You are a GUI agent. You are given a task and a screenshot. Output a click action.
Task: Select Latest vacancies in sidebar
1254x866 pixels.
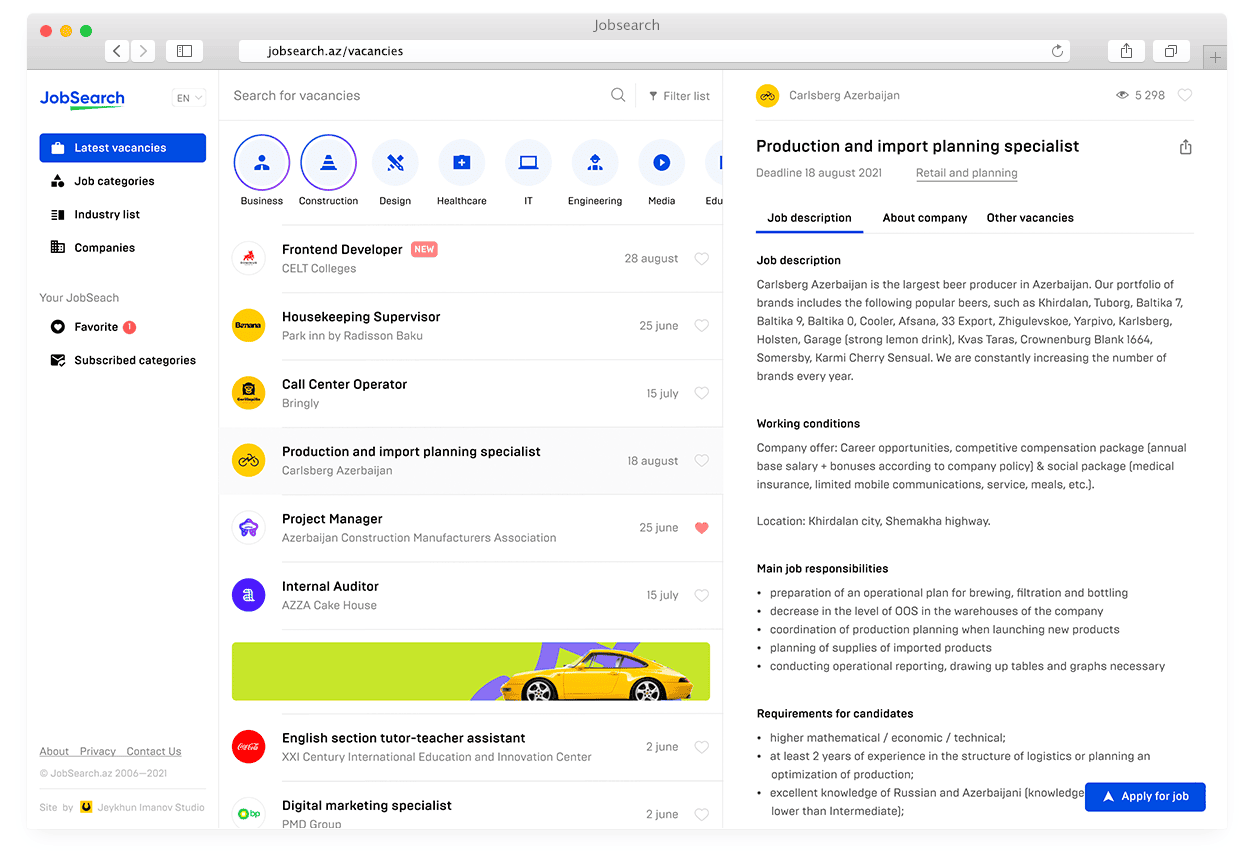pyautogui.click(x=123, y=148)
